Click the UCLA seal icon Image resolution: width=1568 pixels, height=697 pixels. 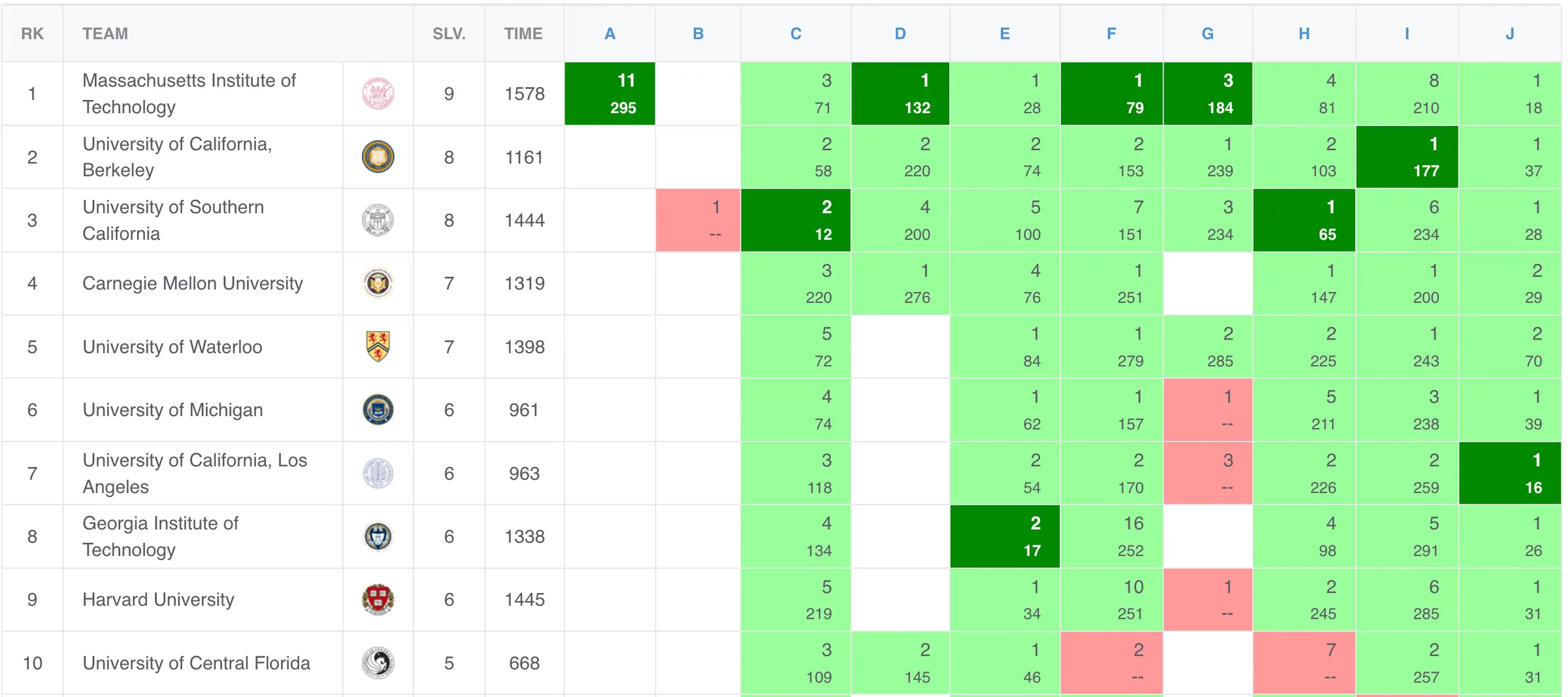tap(378, 473)
